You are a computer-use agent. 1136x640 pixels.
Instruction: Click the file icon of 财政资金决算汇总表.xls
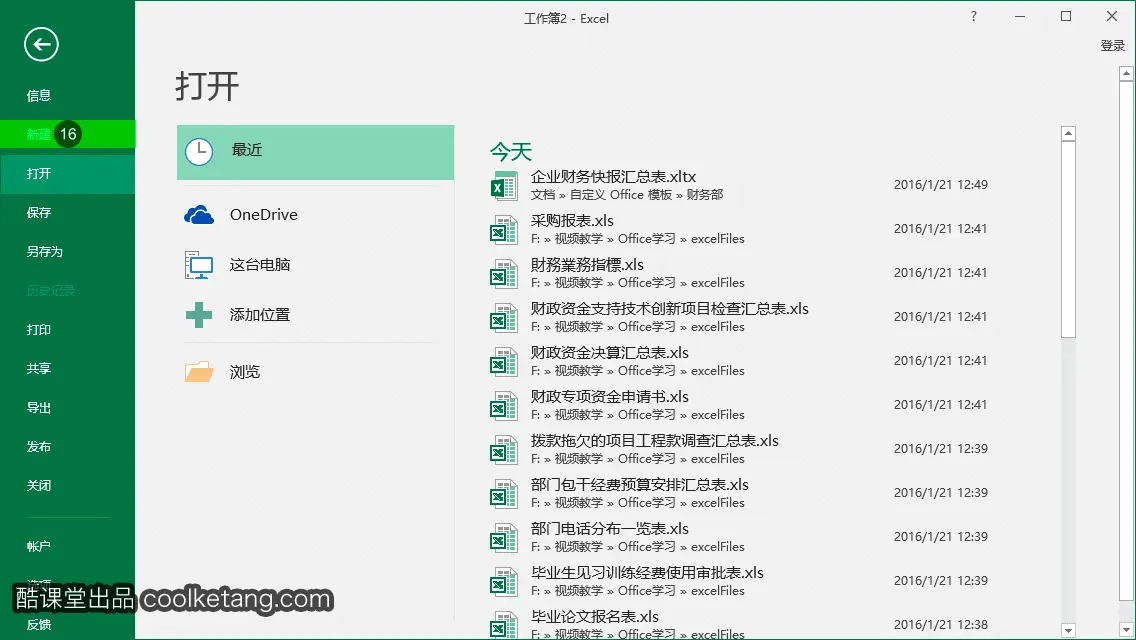[x=504, y=362]
